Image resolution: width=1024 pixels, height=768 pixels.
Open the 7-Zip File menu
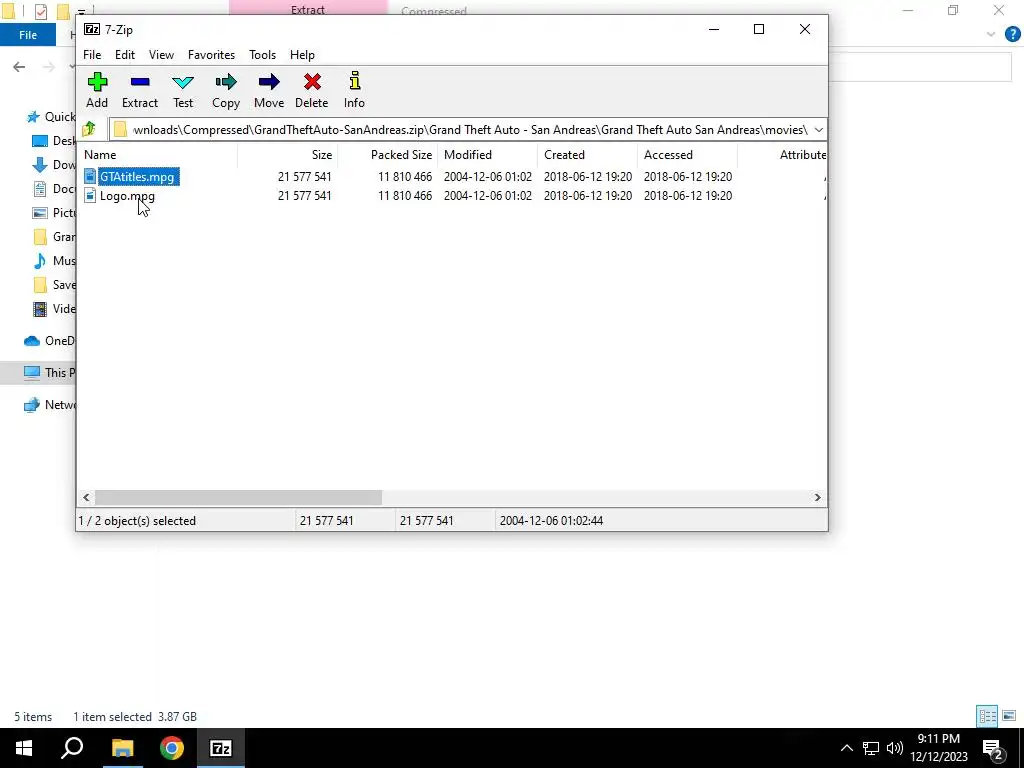(92, 55)
